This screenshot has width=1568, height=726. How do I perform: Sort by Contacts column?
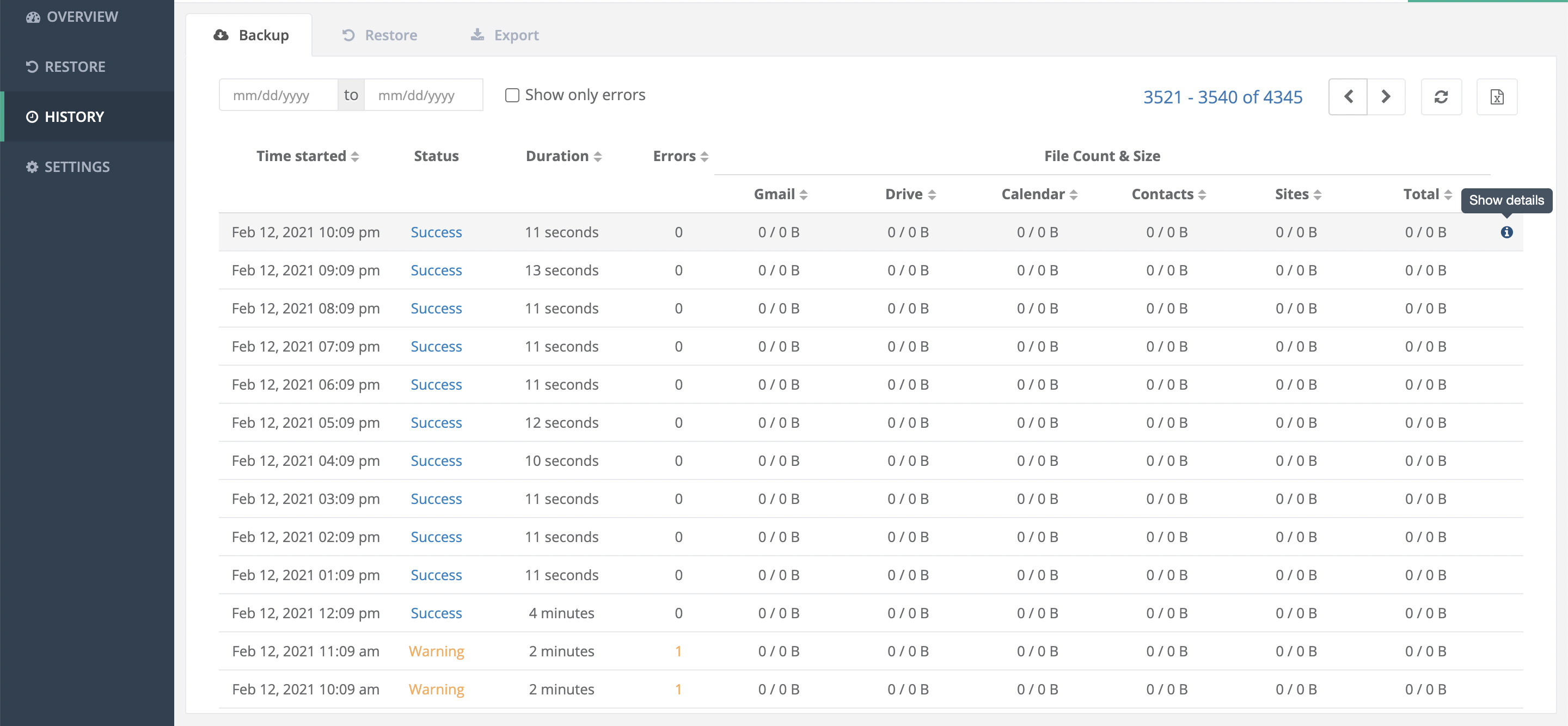point(1169,194)
